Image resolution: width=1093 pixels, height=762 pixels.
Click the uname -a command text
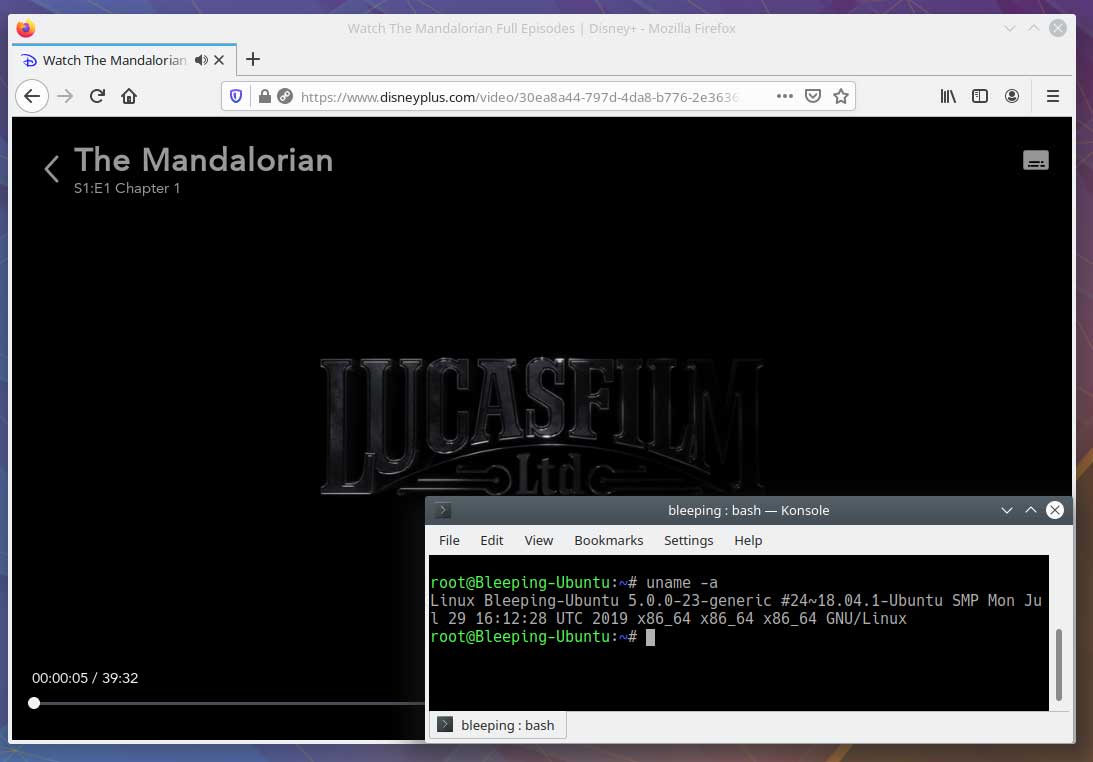(682, 582)
